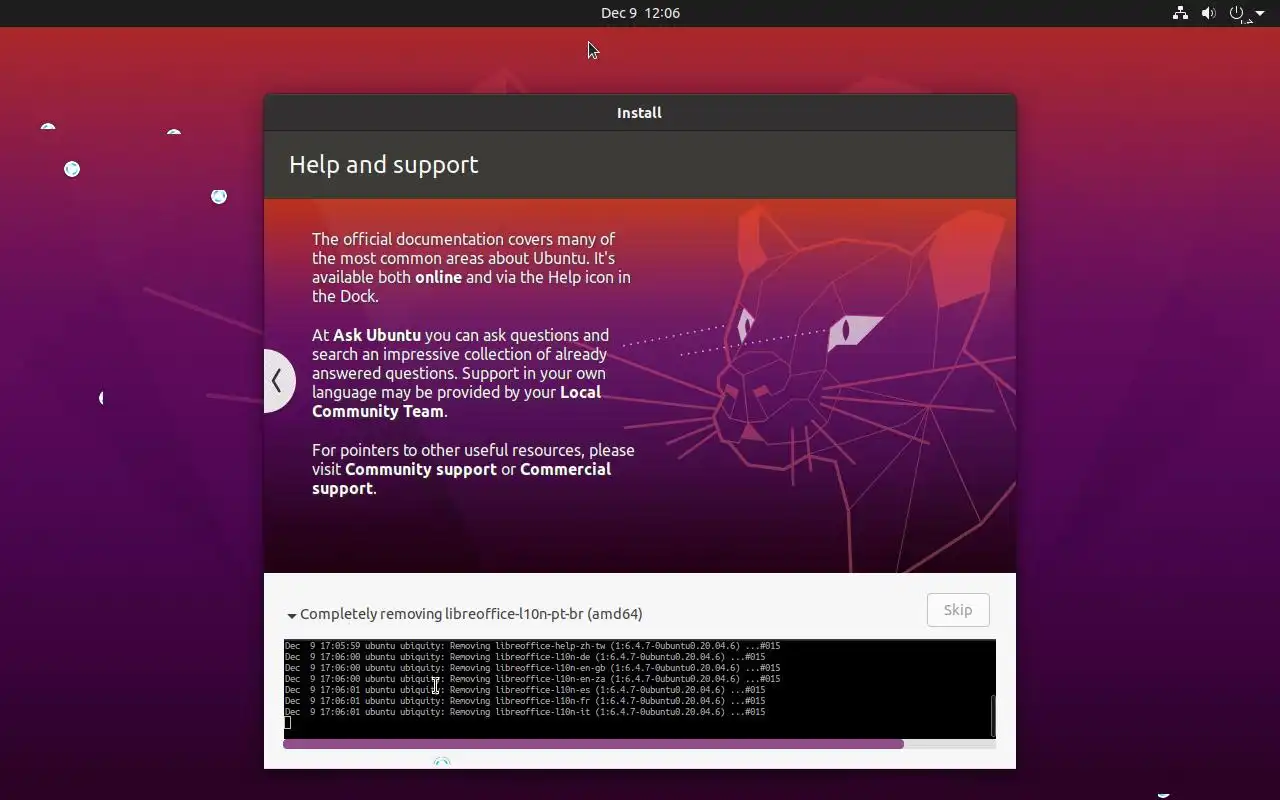Click the log line removing libreoffice-l10n-es
This screenshot has width=1280, height=800.
pyautogui.click(x=525, y=690)
